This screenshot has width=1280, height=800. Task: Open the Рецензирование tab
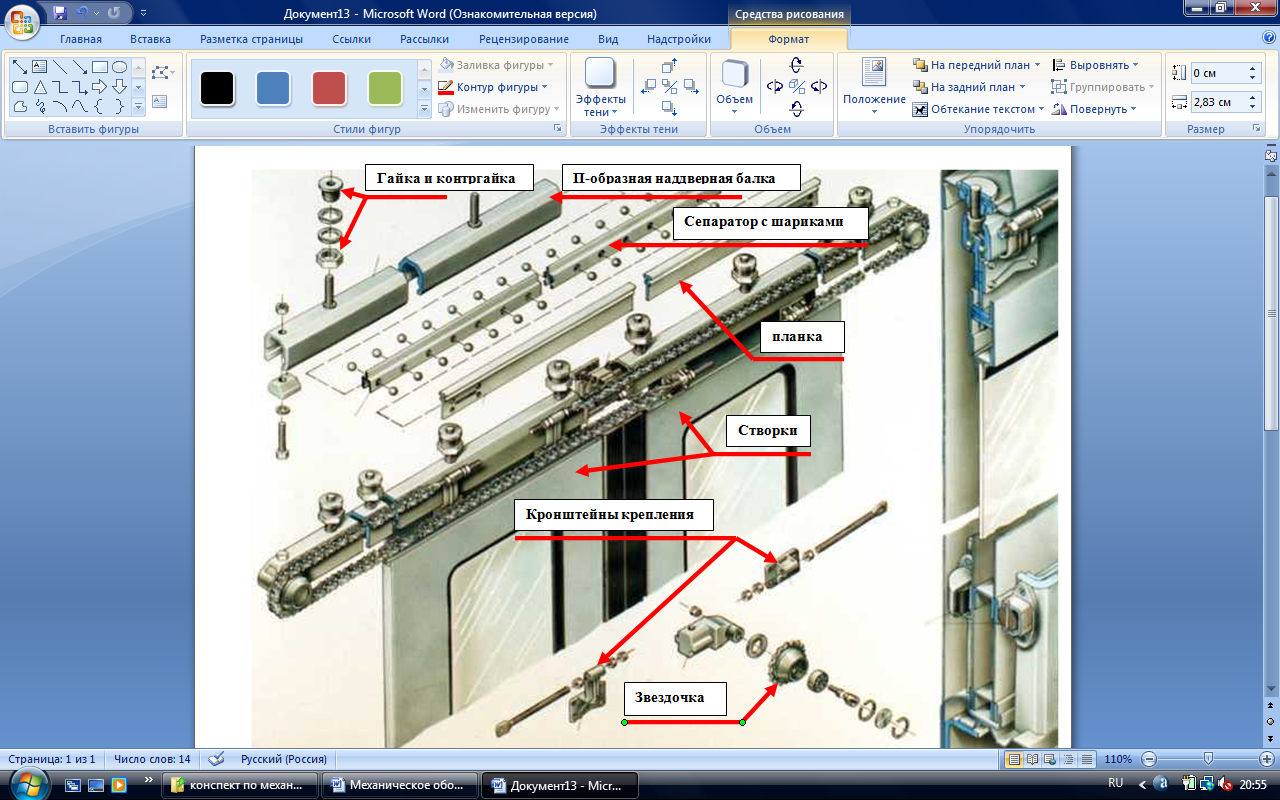(524, 39)
